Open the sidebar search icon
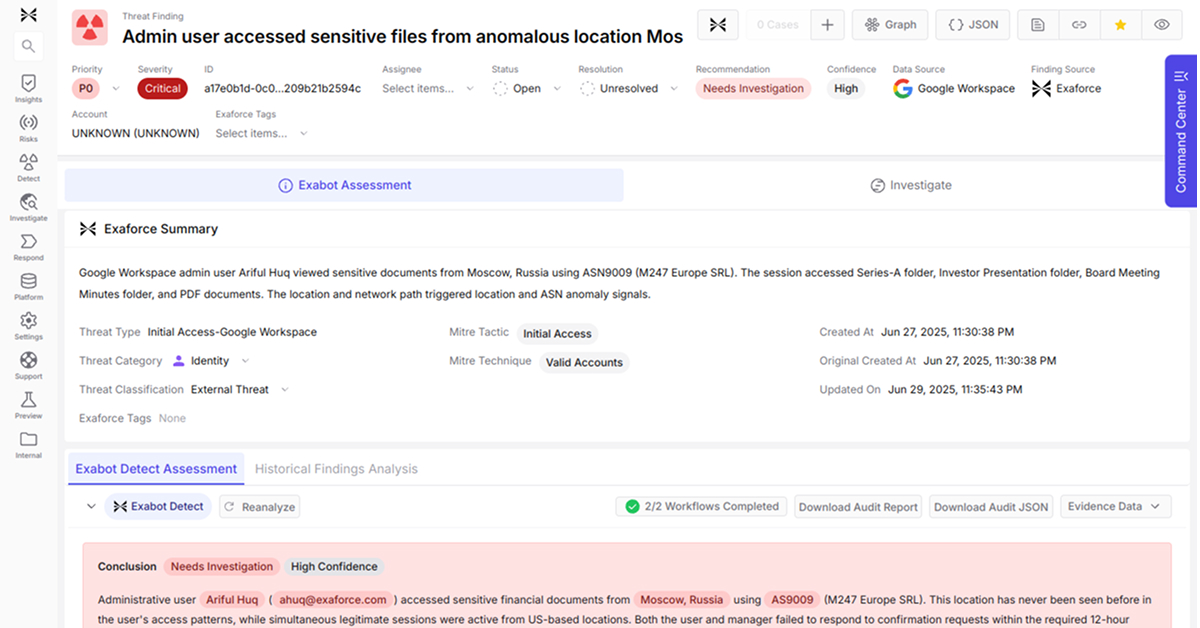This screenshot has height=628, width=1200. [28, 46]
